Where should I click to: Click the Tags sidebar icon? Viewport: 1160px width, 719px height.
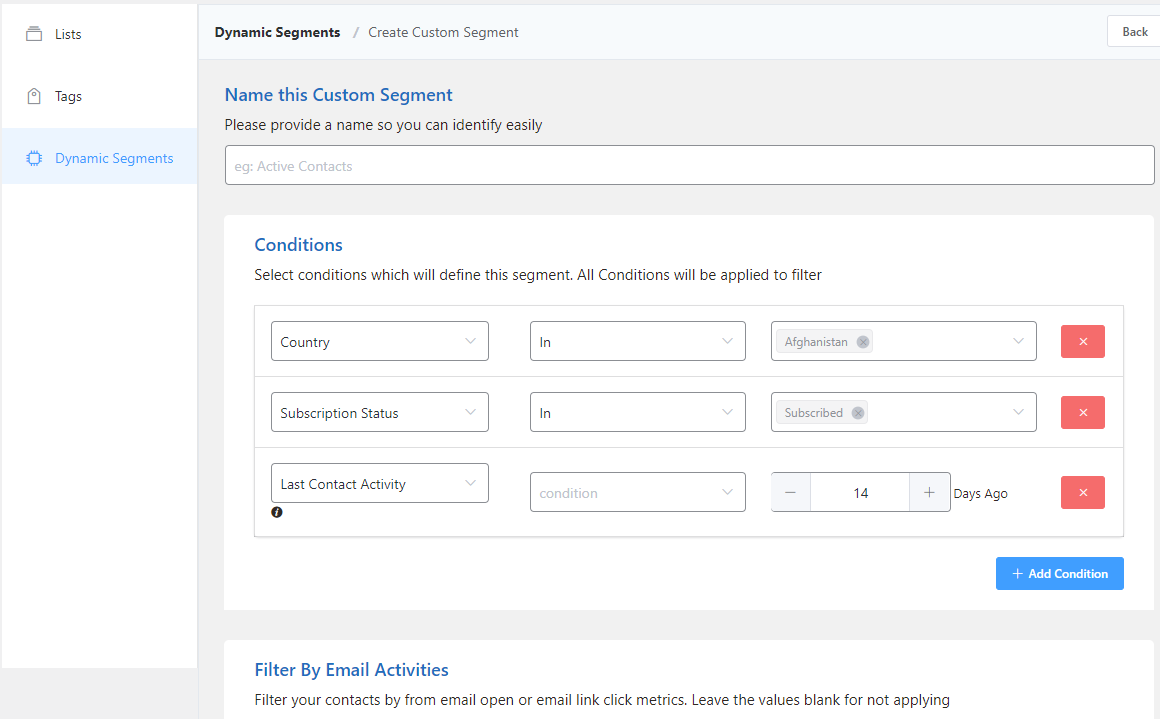34,97
